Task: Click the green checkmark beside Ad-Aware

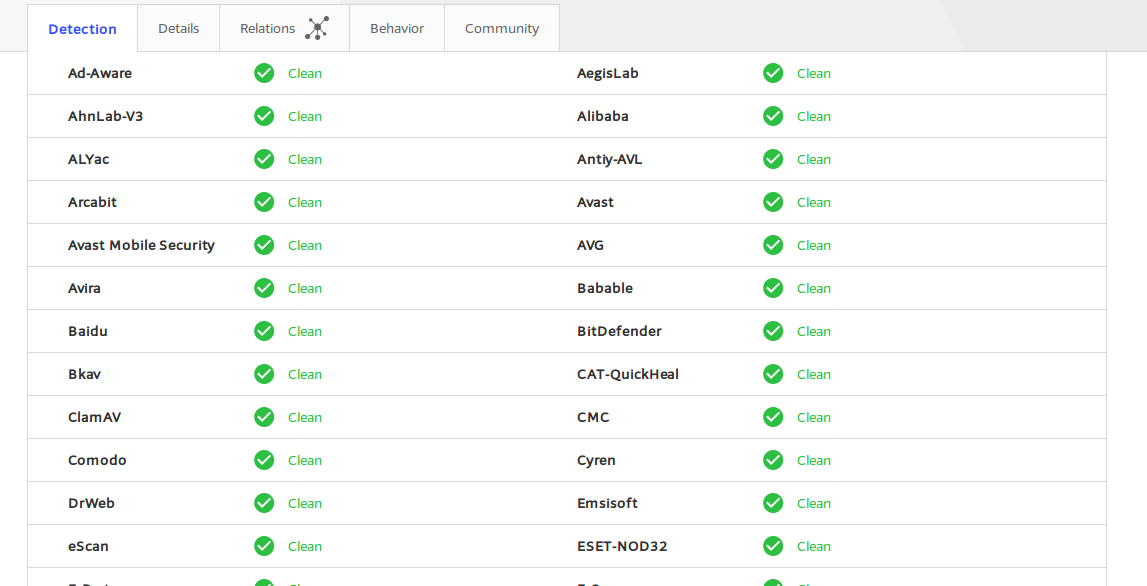Action: tap(264, 73)
